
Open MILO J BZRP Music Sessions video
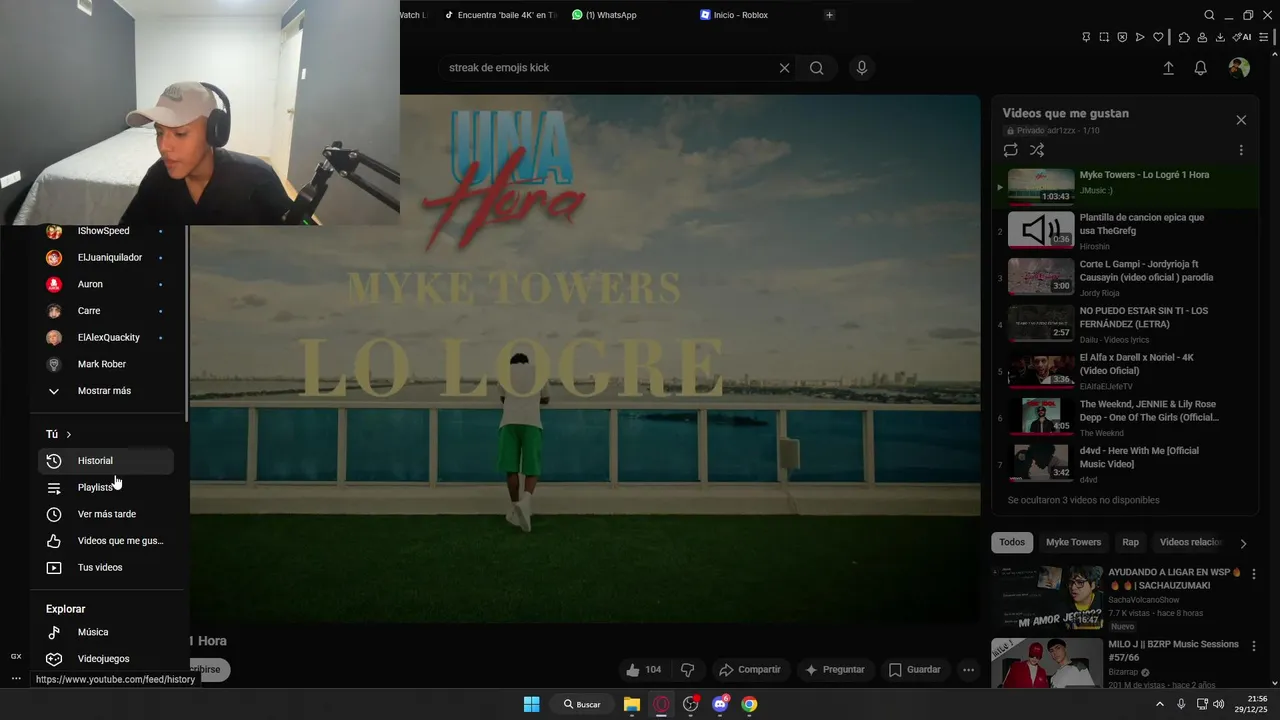tap(1118, 664)
